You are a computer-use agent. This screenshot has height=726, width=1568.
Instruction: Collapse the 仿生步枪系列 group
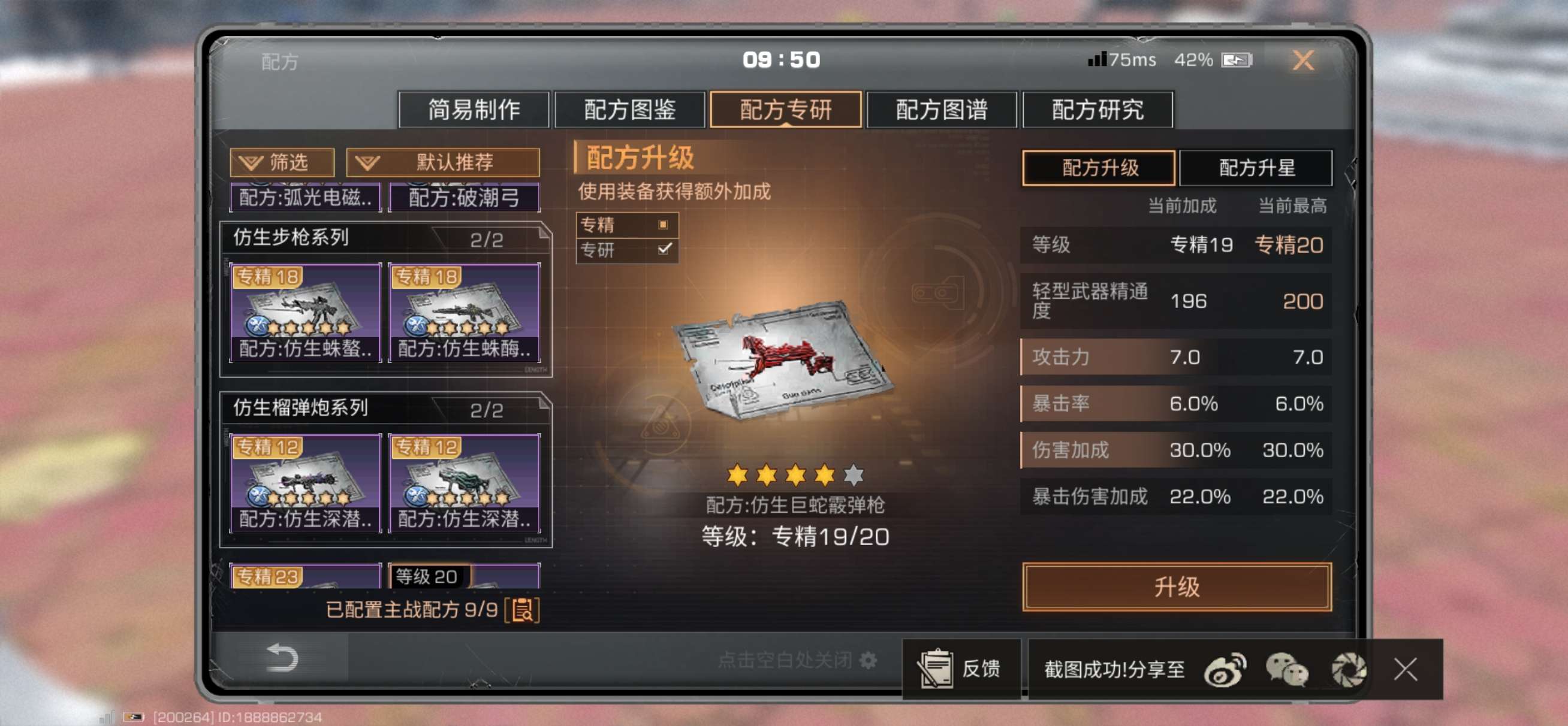click(x=386, y=238)
